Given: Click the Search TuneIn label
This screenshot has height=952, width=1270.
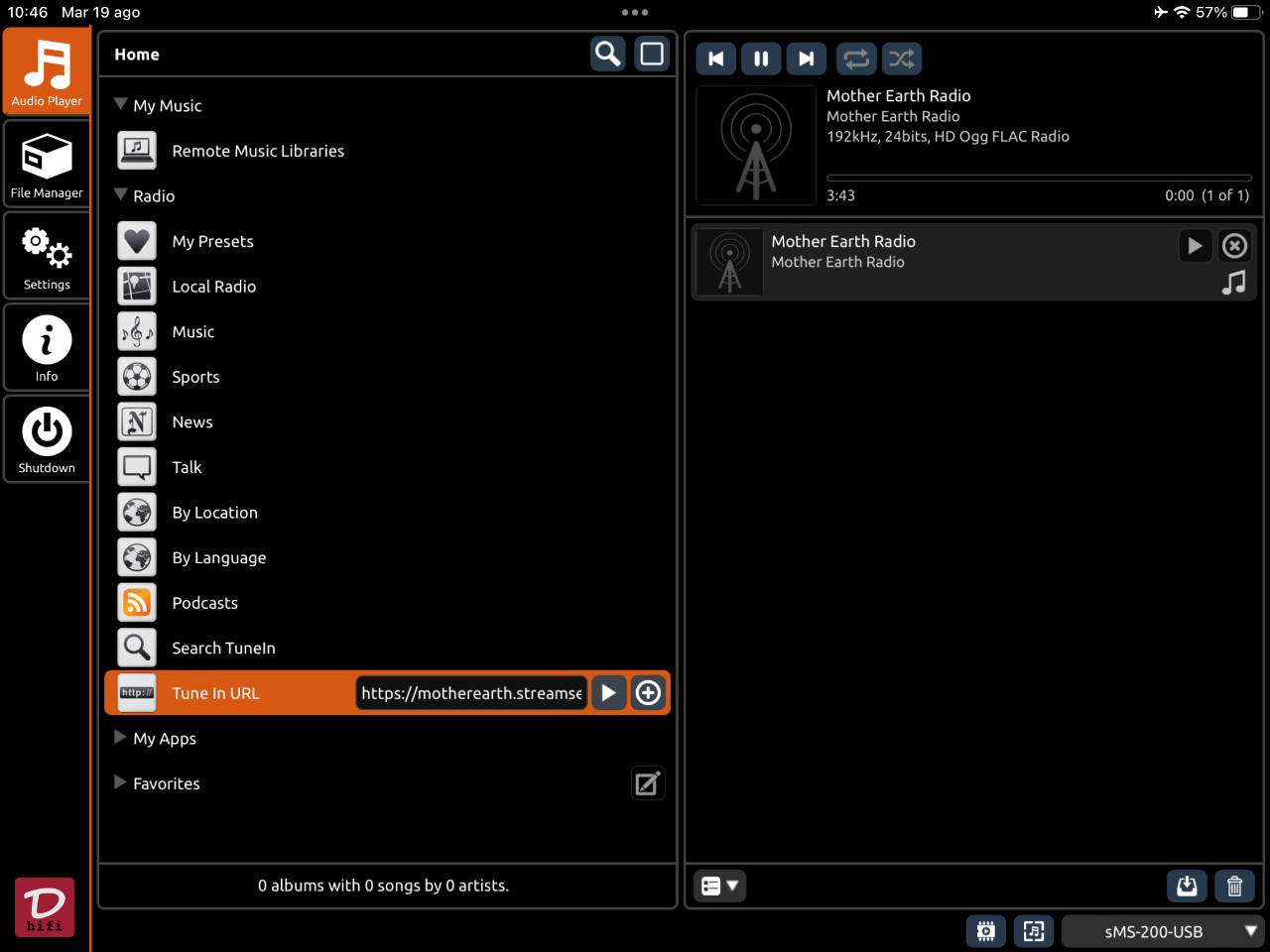Looking at the screenshot, I should click(x=224, y=648).
